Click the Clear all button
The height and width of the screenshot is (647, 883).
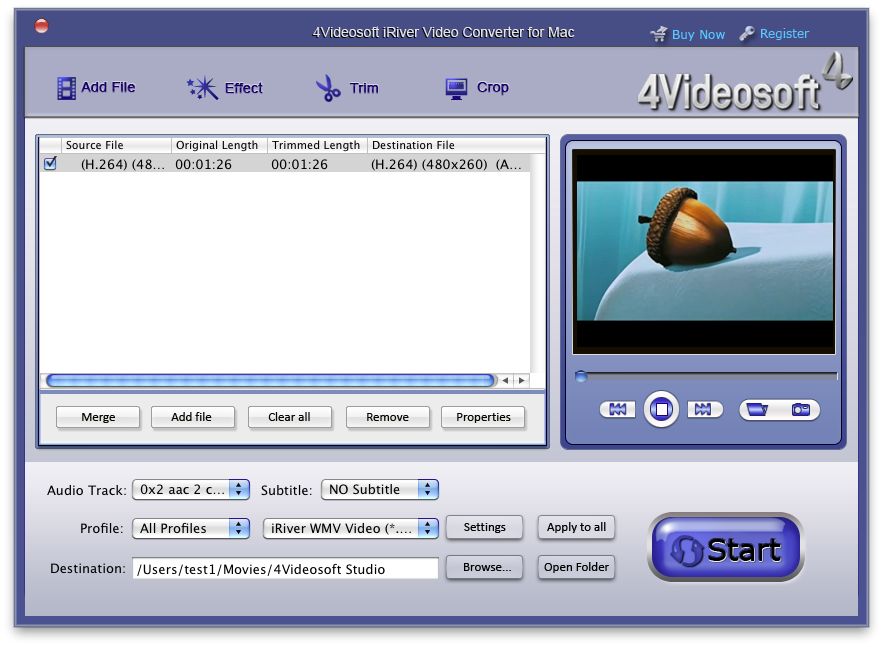[x=289, y=417]
